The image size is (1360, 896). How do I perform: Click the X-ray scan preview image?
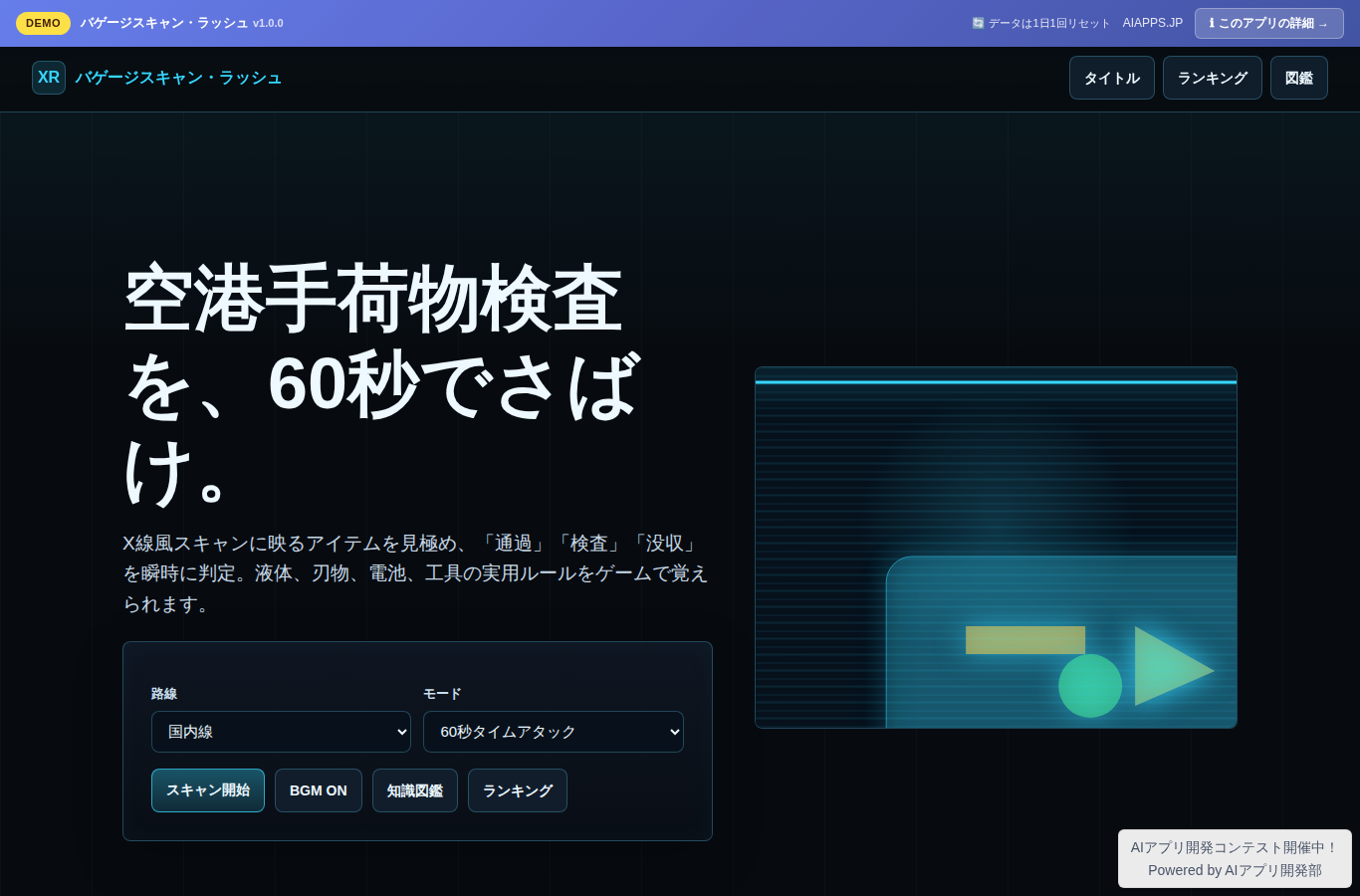tap(996, 548)
